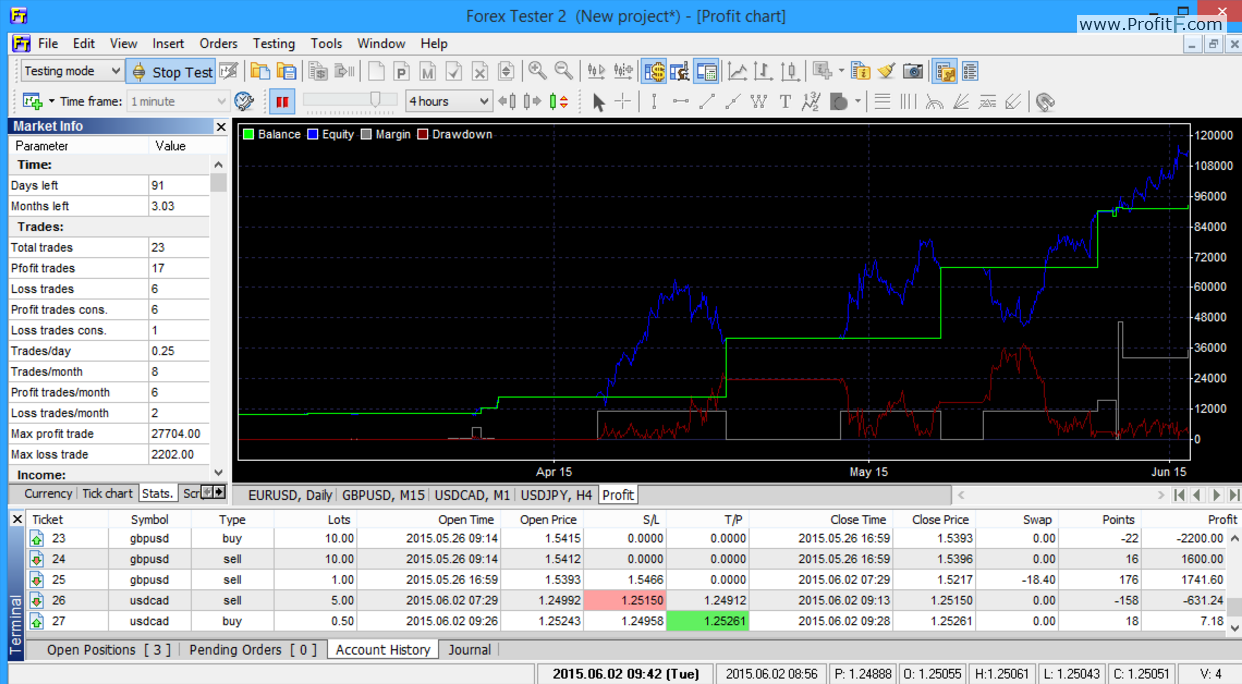Select the candlestick chart style icon
Screen dimensions: 1242x684
[789, 71]
